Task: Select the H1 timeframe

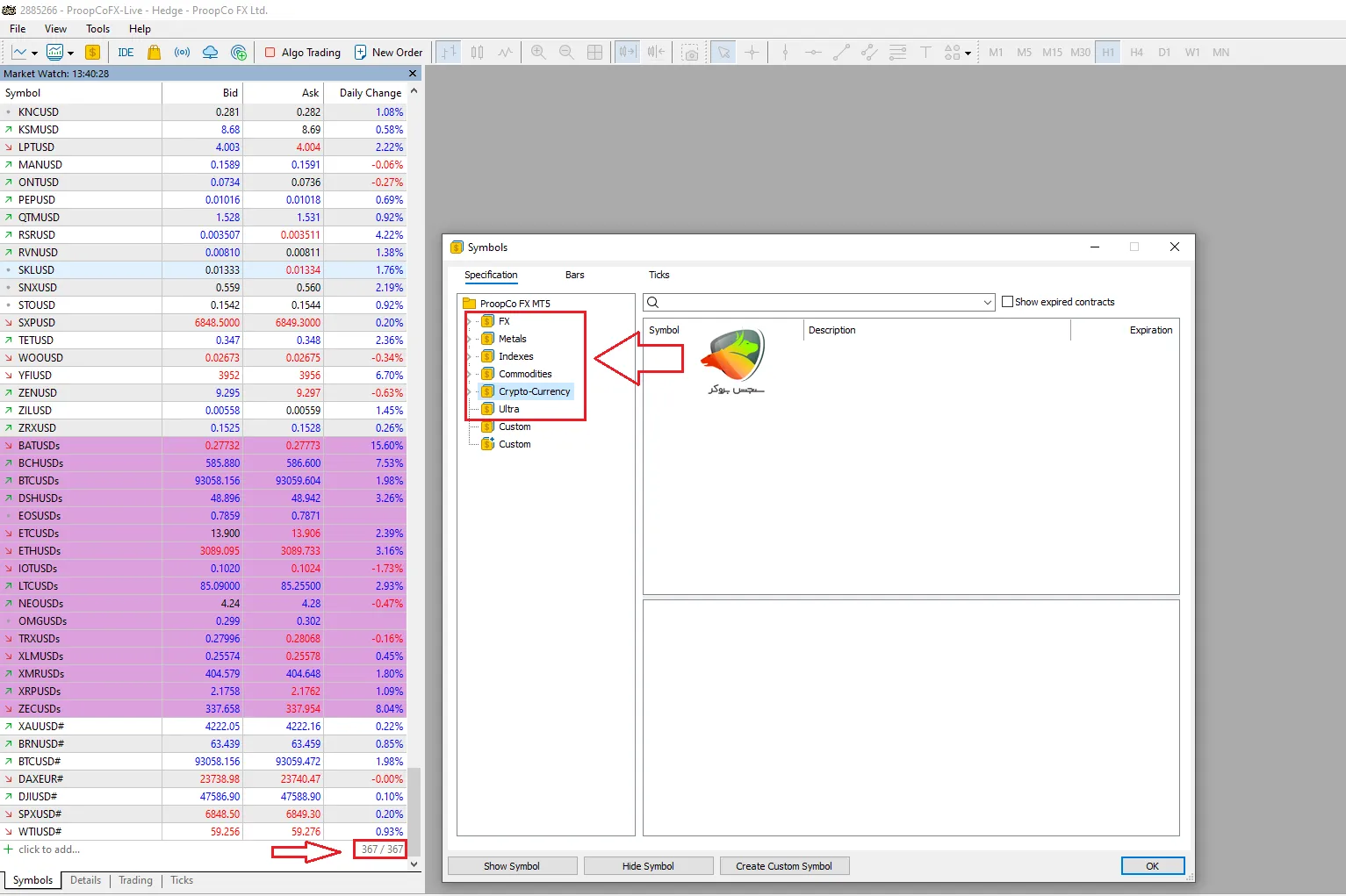Action: tap(1108, 53)
